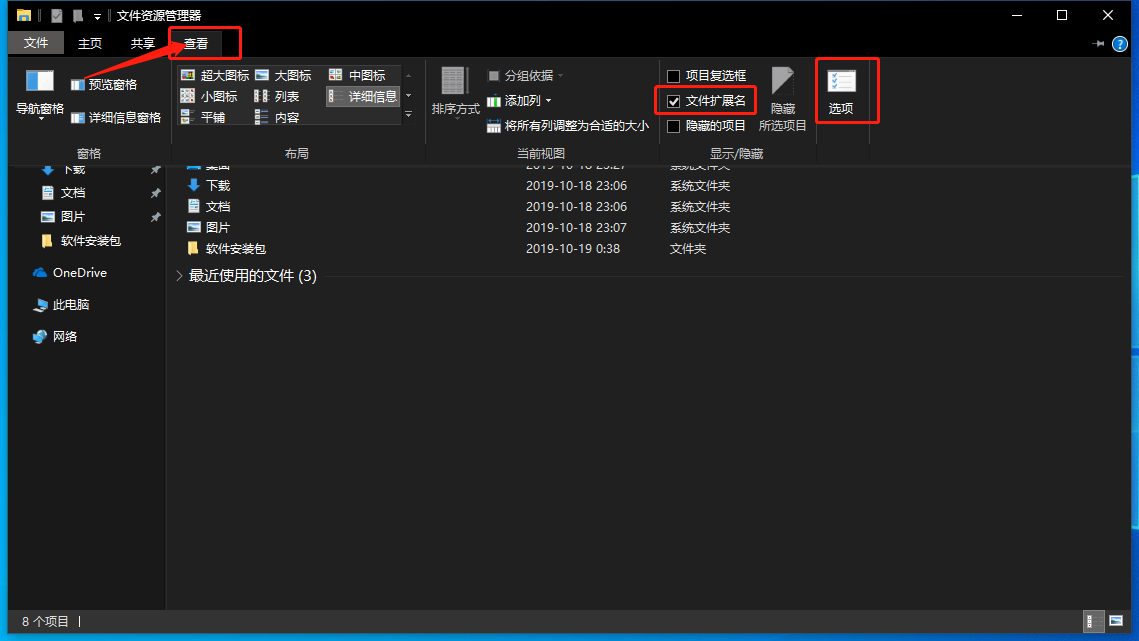This screenshot has width=1139, height=641.
Task: Click the File Explorer icon in the title bar
Action: tap(24, 15)
